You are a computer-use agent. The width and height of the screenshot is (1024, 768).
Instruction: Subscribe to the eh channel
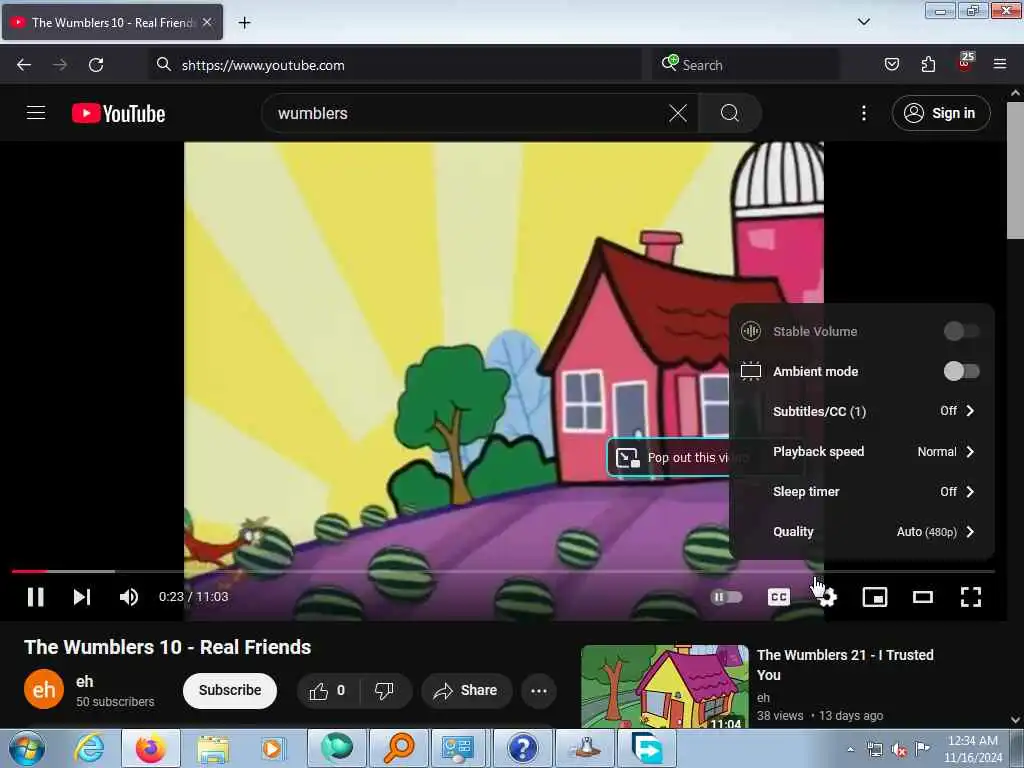230,690
